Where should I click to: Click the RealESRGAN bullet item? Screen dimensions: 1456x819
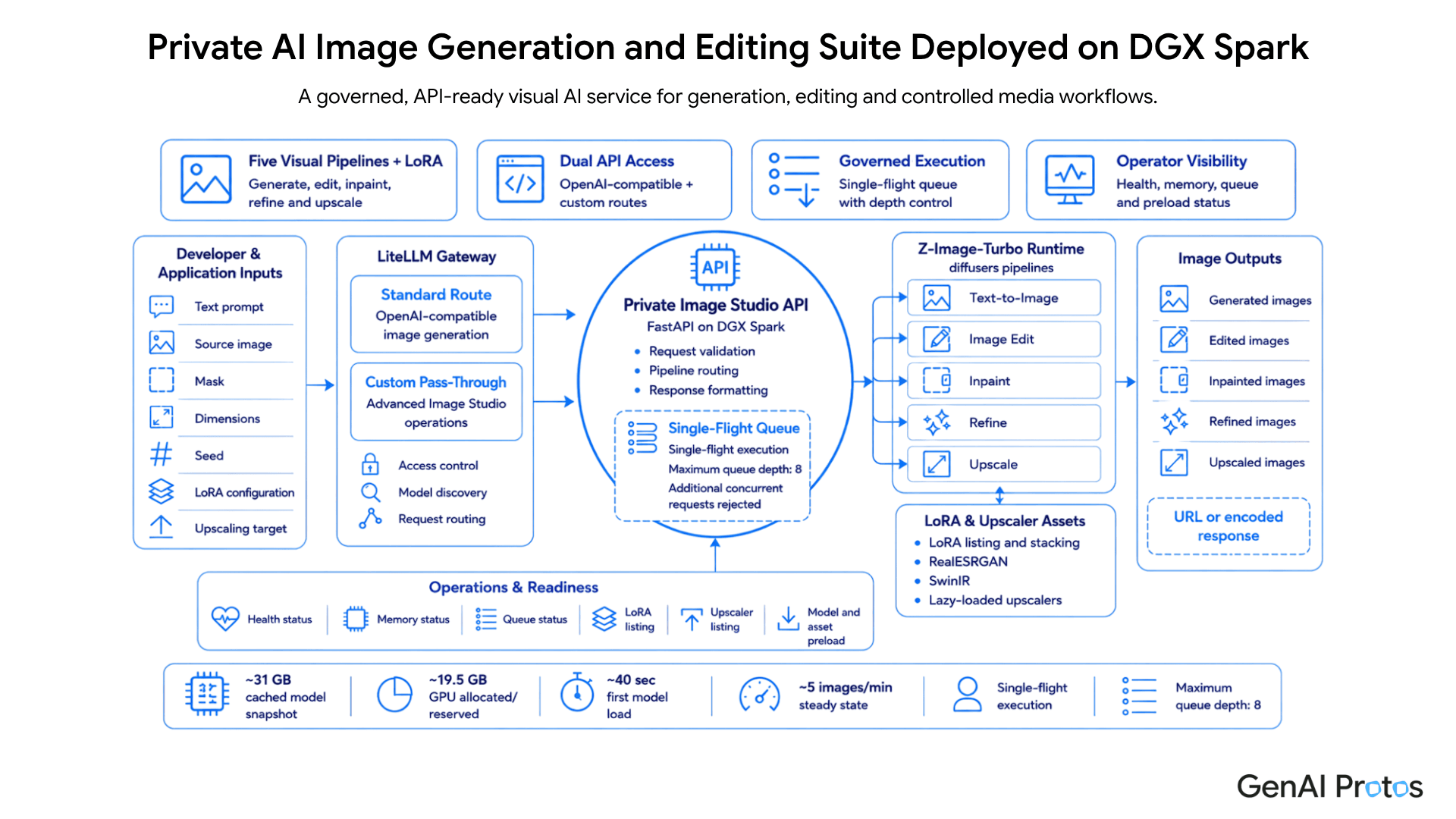968,561
